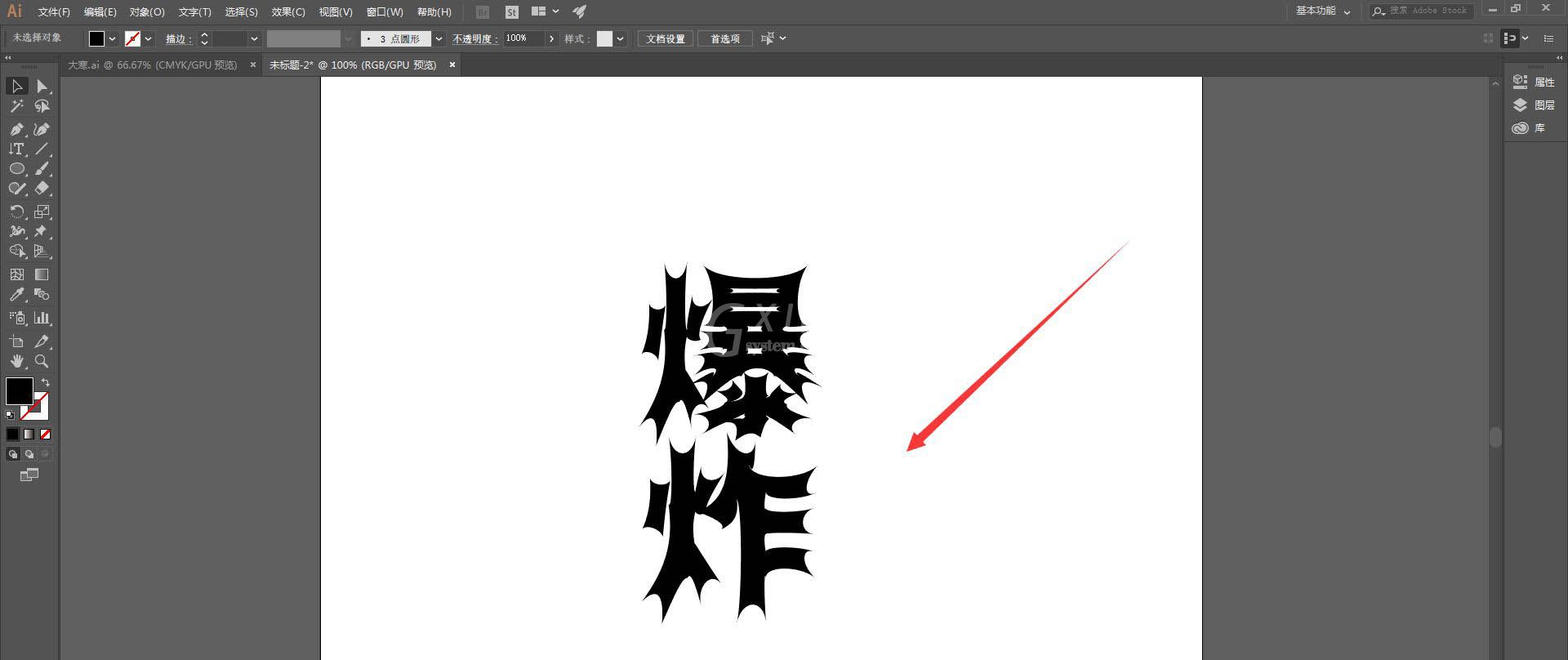
Task: Set paint mode to None
Action: pyautogui.click(x=45, y=435)
